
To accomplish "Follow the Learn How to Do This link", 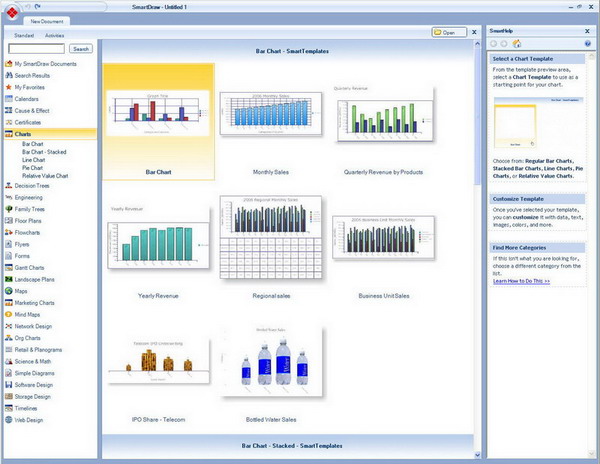I will click(521, 281).
